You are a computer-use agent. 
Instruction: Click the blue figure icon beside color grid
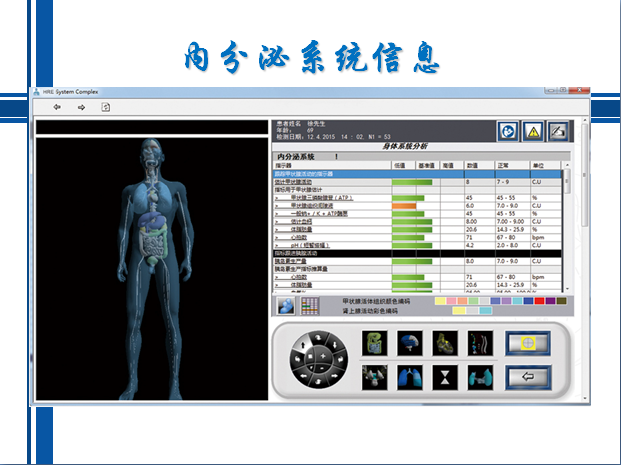[285, 306]
